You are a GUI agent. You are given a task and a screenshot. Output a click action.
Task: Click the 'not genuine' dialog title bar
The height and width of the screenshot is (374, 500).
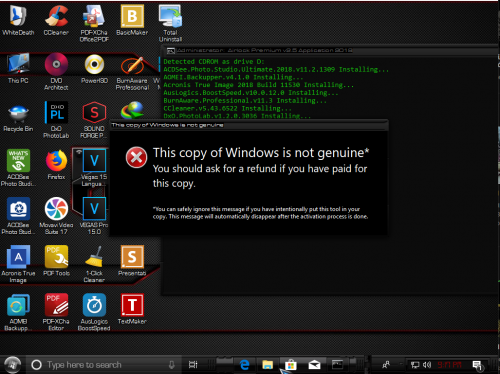click(x=249, y=125)
